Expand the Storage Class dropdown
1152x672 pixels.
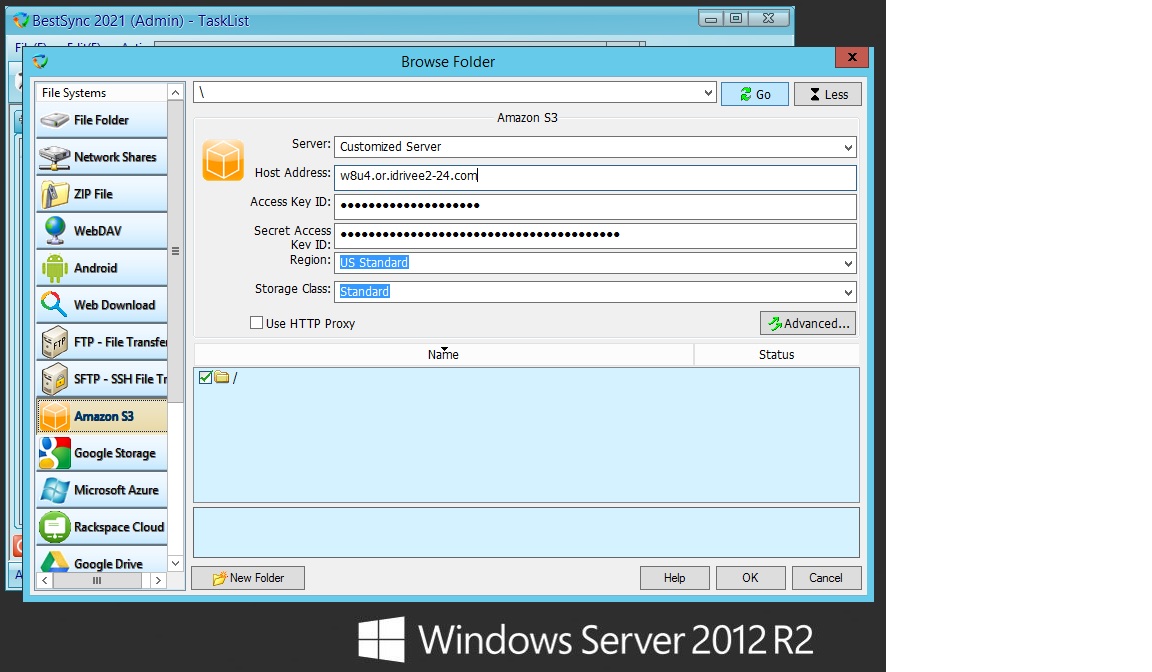coord(849,292)
